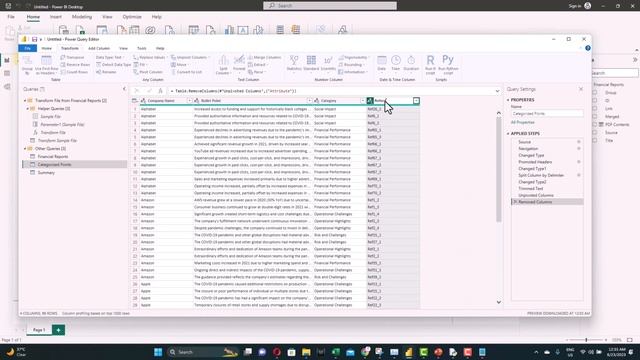Click the Duration button in the ribbon

pyautogui.click(x=411, y=64)
